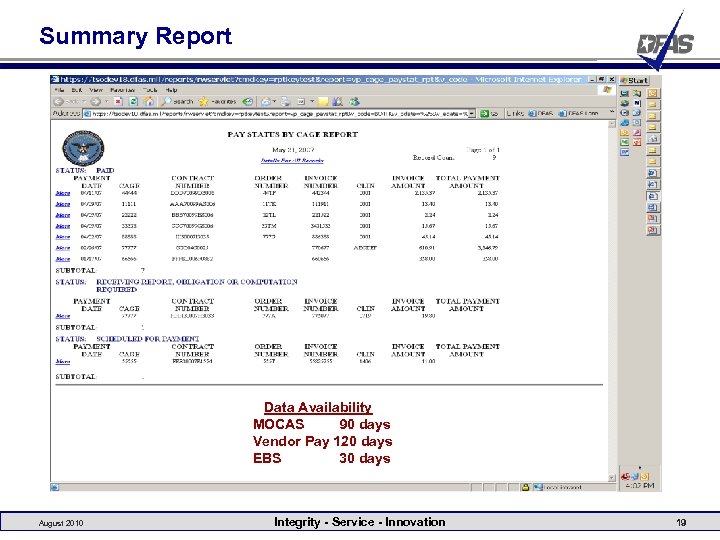The height and width of the screenshot is (540, 720).
Task: Click the Details For All Records link
Action: click(292, 161)
